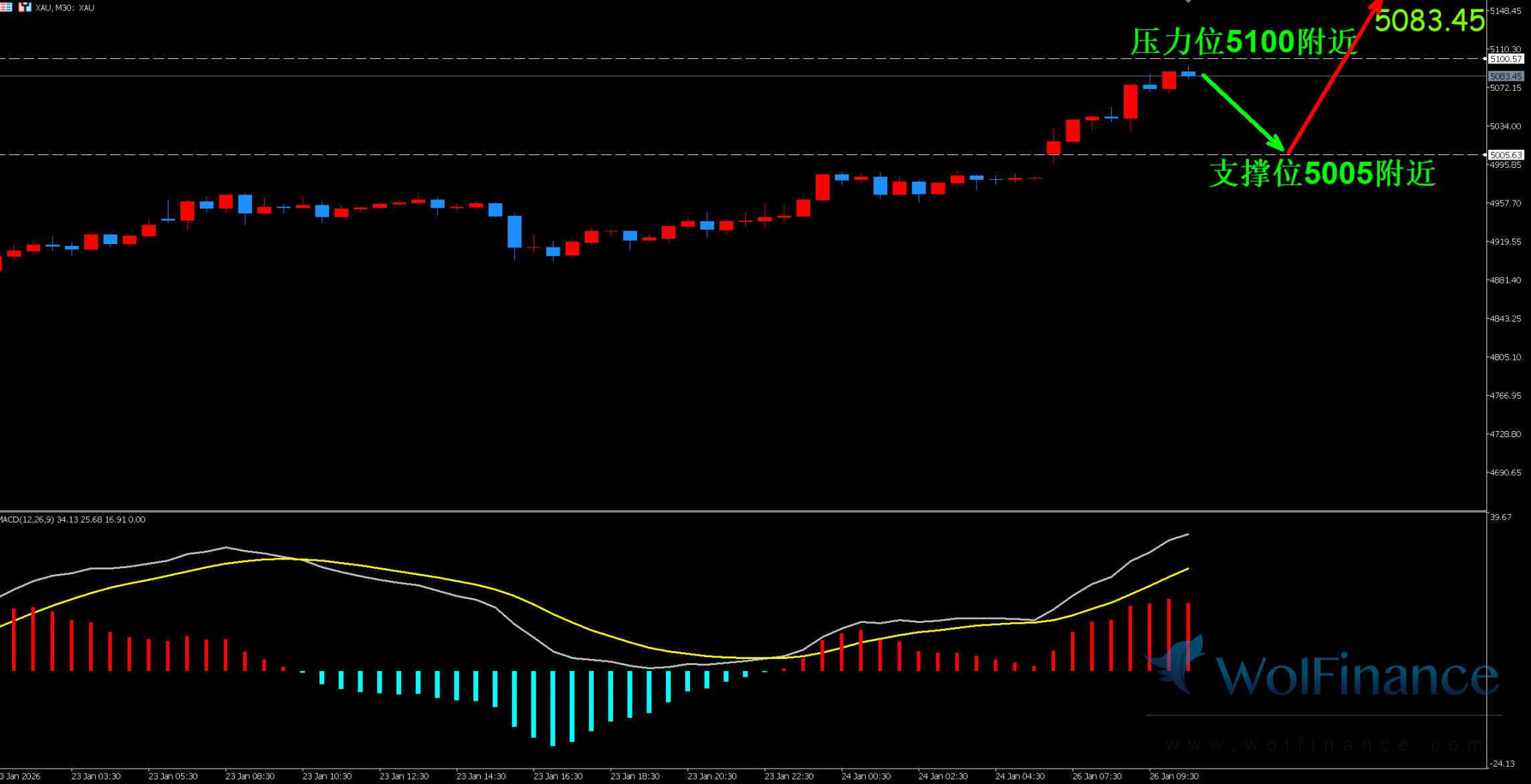The image size is (1531, 784).
Task: Open the www.wolfinance.com watermark link
Action: 1324,744
